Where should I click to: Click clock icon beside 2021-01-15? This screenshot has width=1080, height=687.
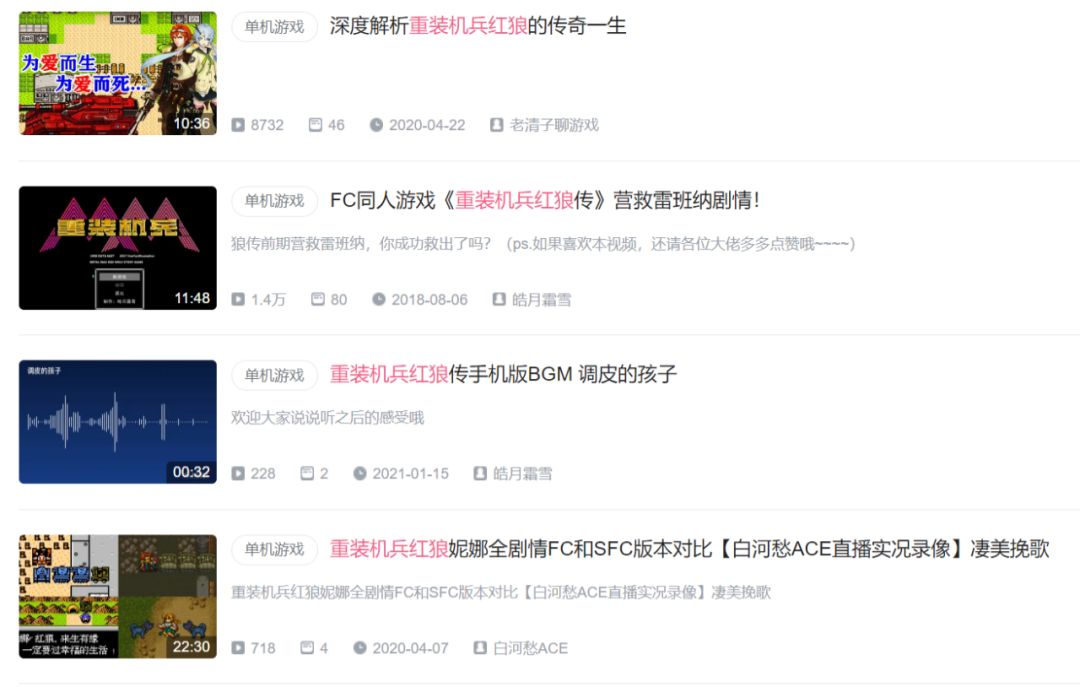tap(360, 473)
